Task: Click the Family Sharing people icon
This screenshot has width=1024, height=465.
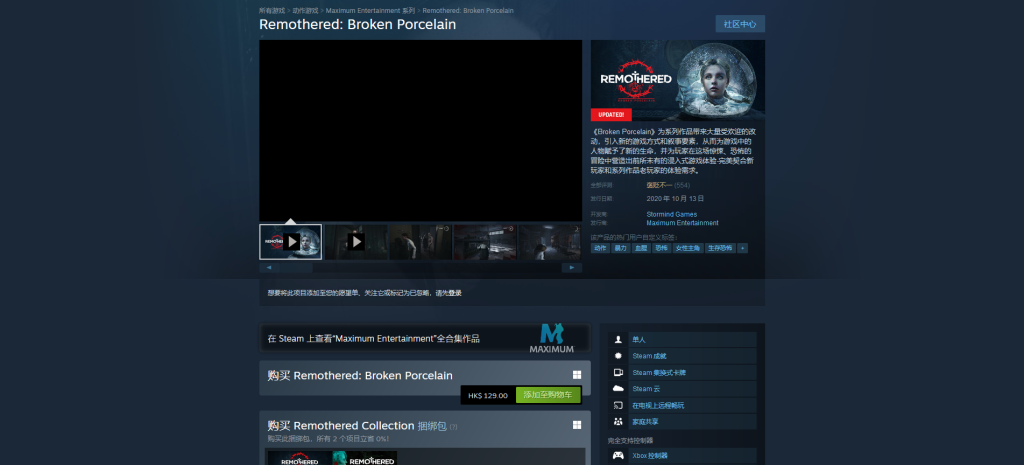Action: coord(618,422)
